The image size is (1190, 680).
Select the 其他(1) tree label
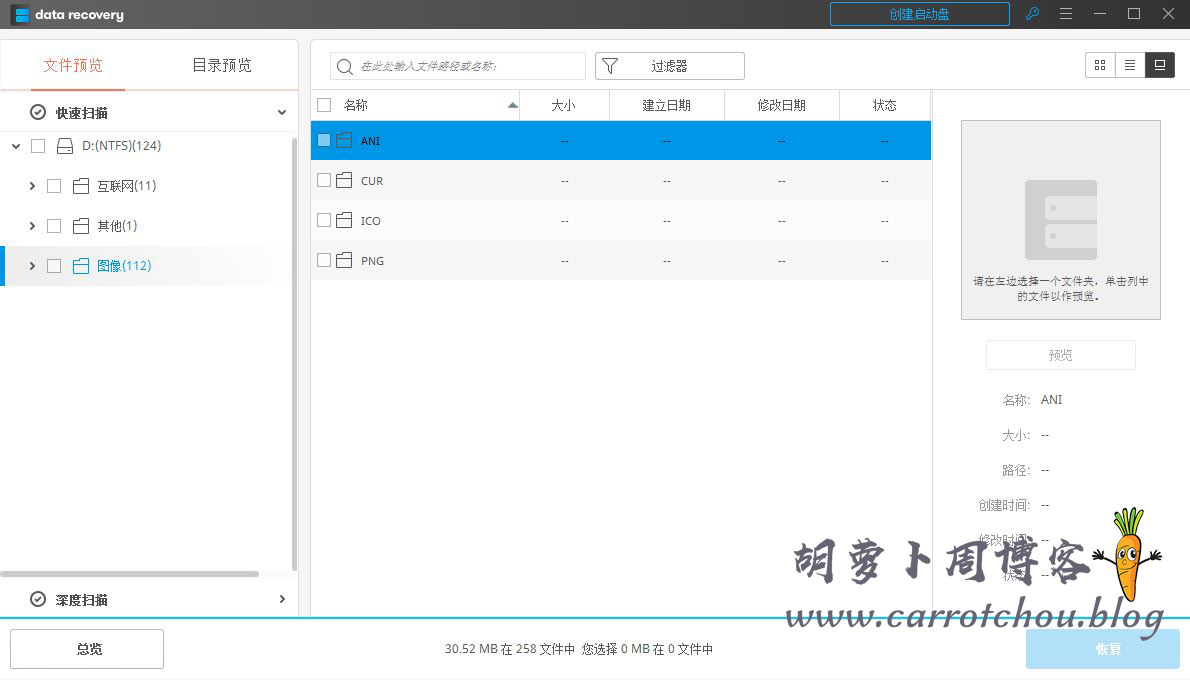pyautogui.click(x=117, y=226)
